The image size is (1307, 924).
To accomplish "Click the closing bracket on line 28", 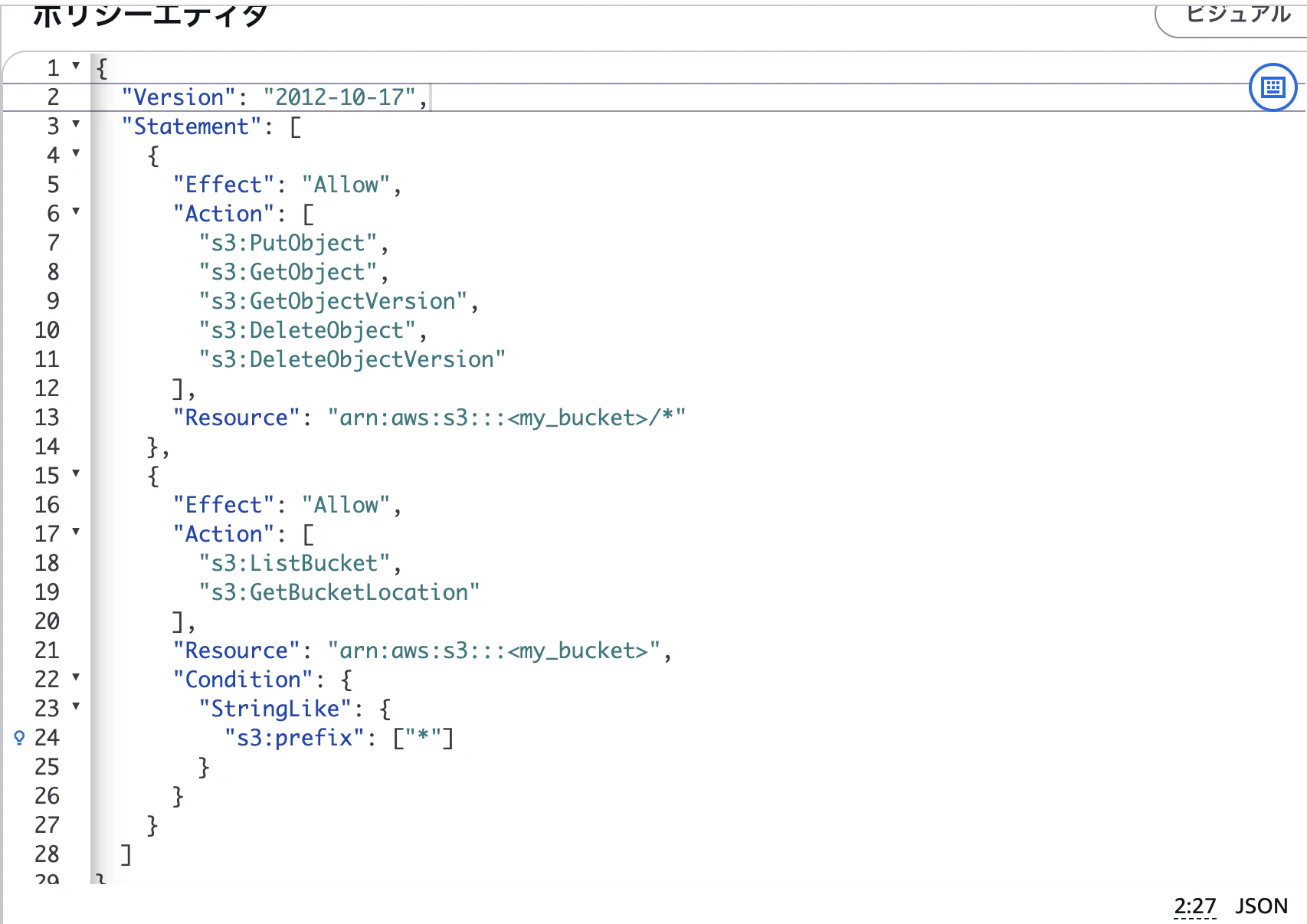I will pyautogui.click(x=126, y=854).
